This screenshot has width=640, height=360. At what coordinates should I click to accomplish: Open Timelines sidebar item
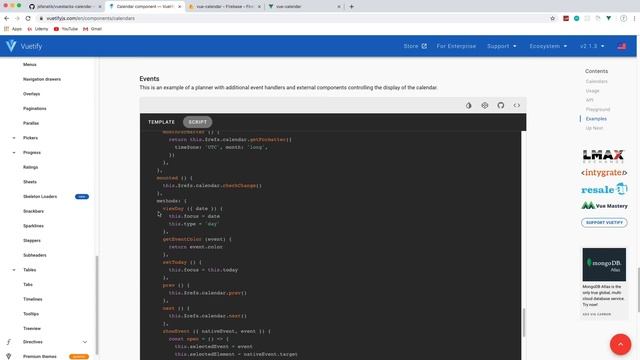(x=33, y=299)
